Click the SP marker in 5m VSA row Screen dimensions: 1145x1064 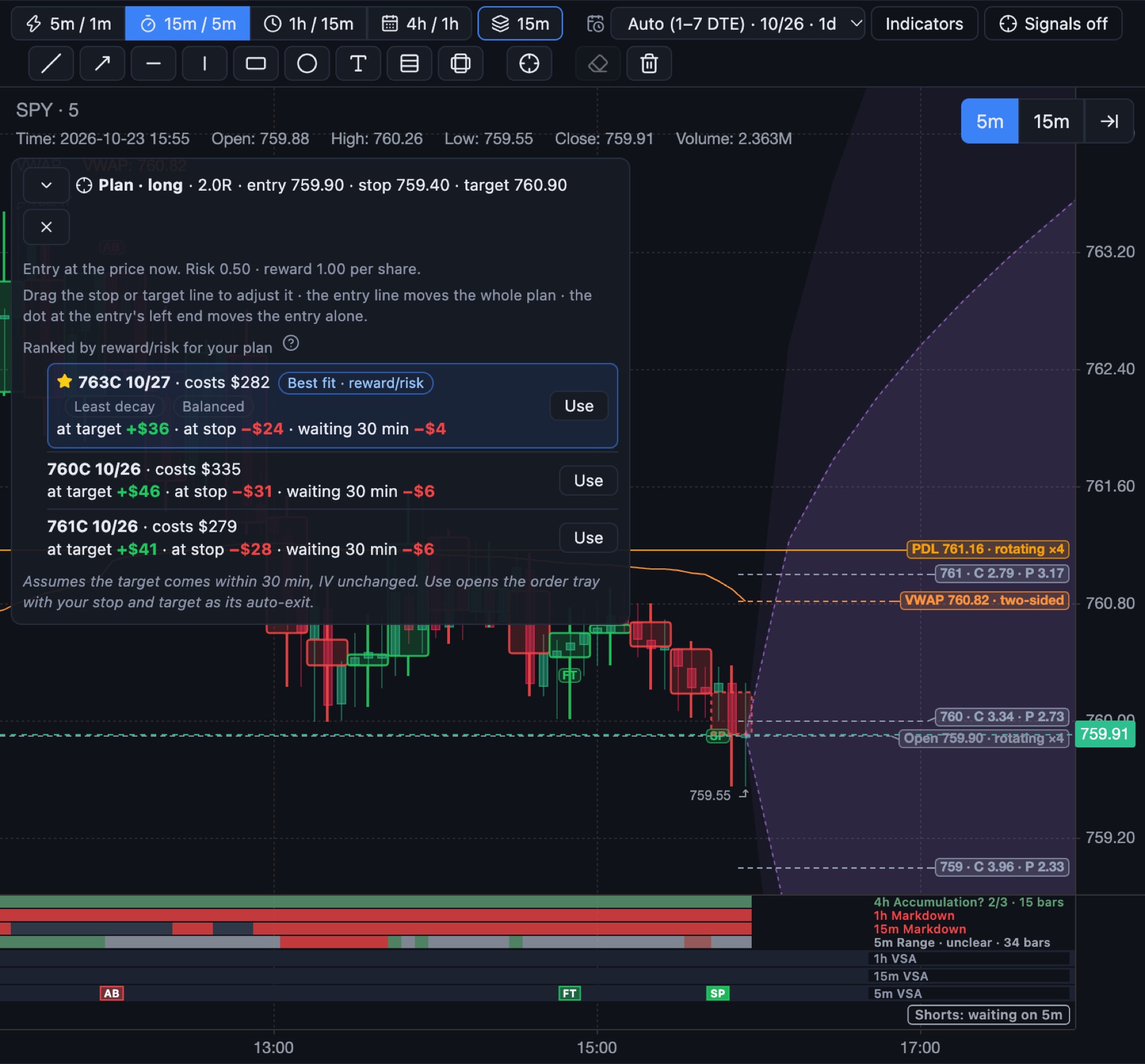pyautogui.click(x=718, y=993)
